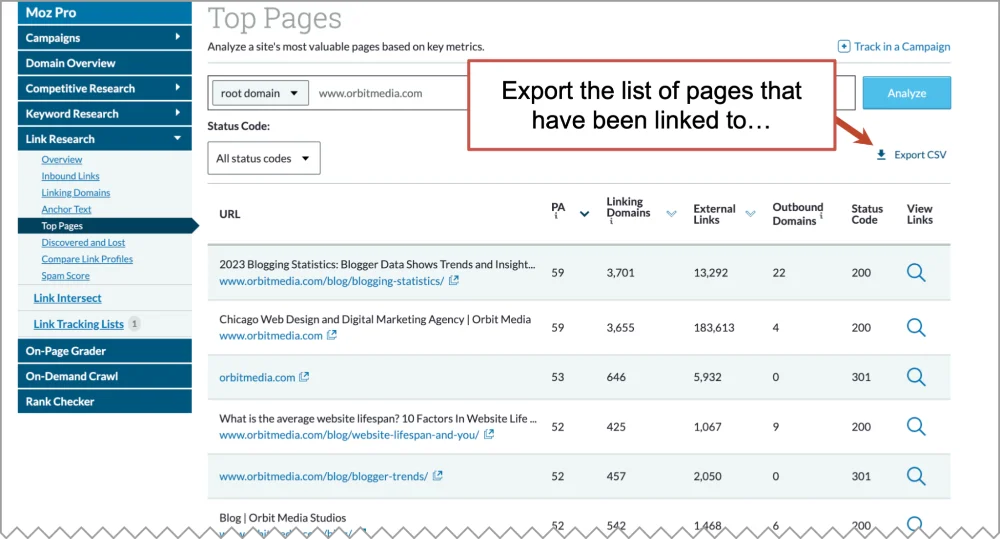Click 'Chicago Web Design and Digital Marketing Agency' title
The height and width of the screenshot is (539, 1000).
tap(375, 319)
